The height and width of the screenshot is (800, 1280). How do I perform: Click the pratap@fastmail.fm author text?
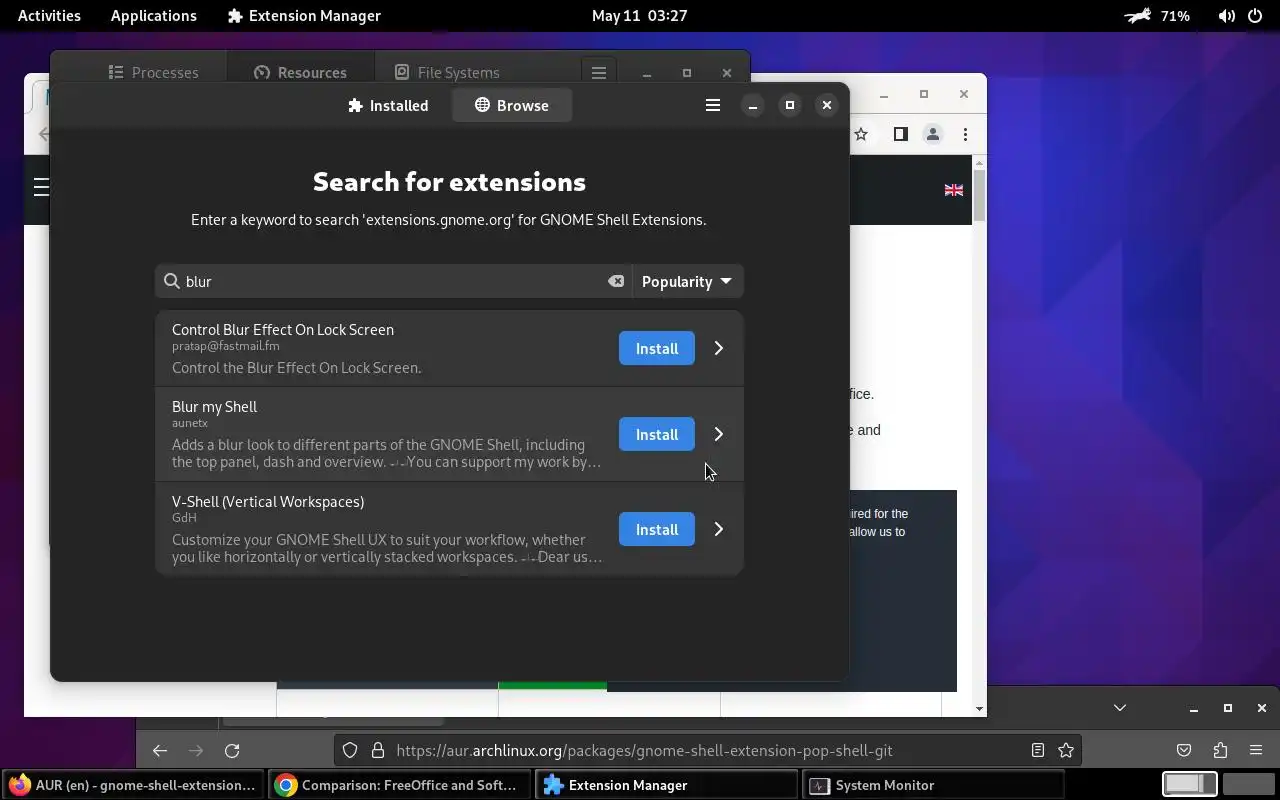point(226,346)
